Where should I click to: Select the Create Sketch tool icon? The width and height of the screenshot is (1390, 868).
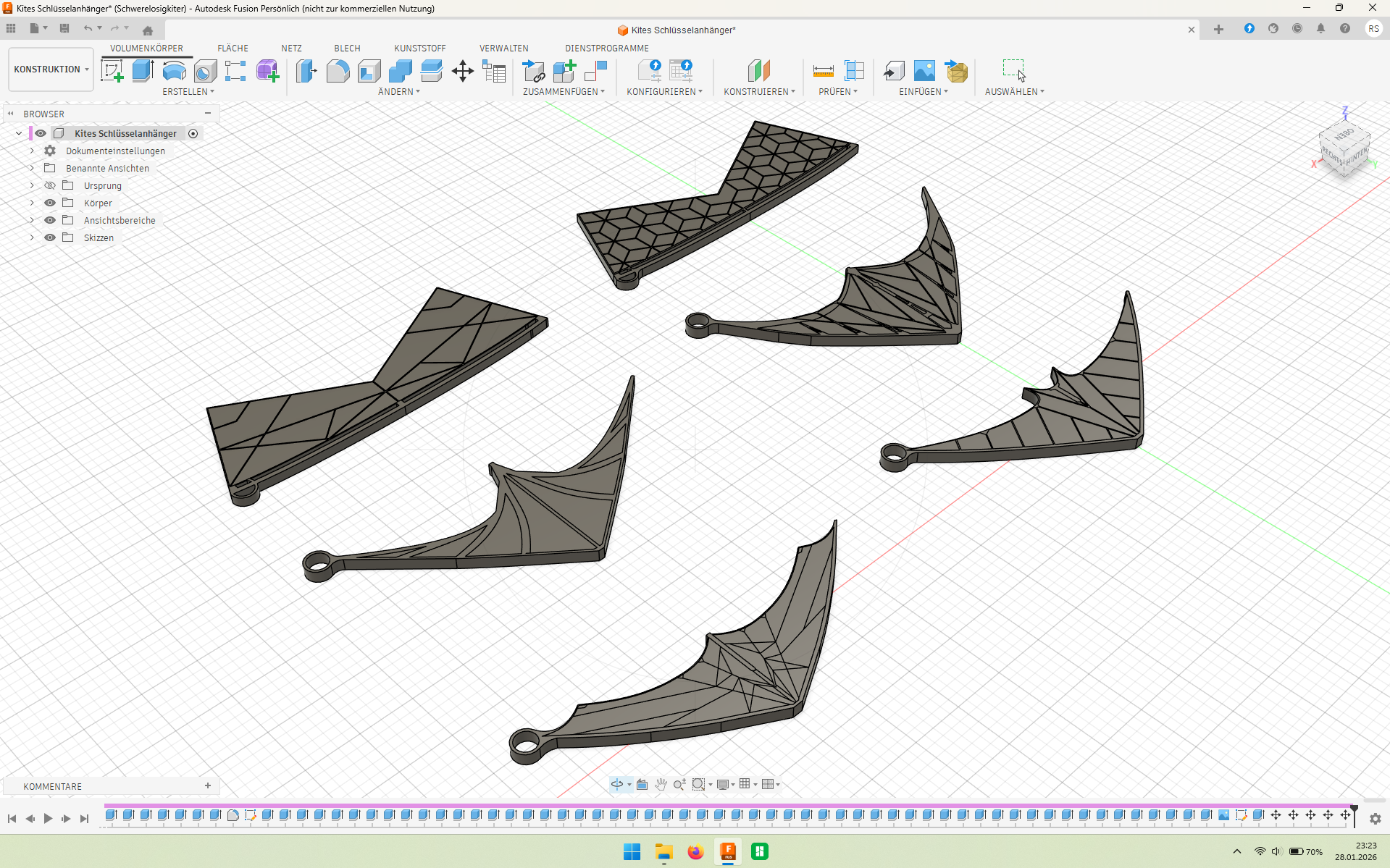click(x=112, y=71)
